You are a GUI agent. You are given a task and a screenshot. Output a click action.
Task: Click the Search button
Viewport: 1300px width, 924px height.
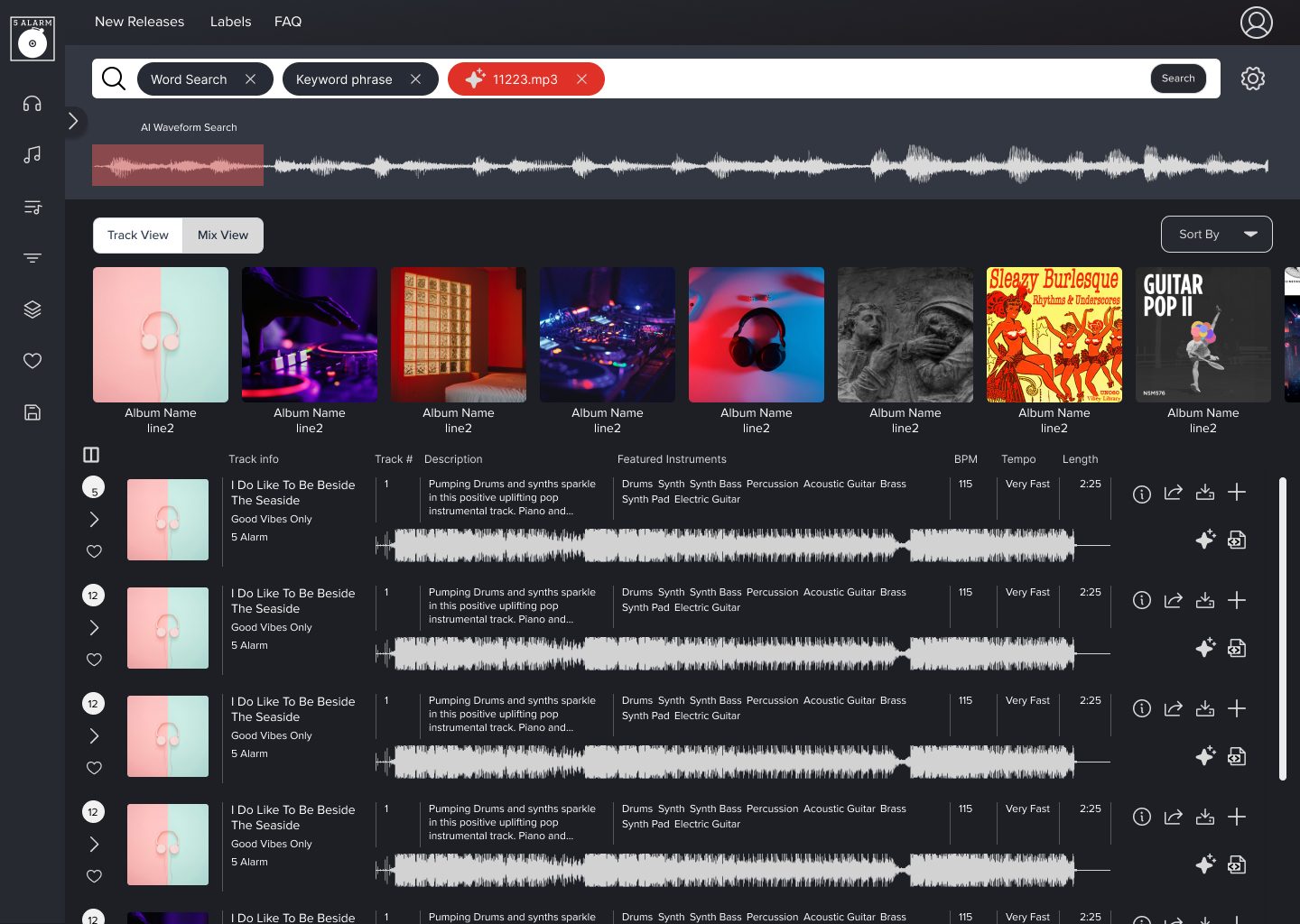point(1178,79)
